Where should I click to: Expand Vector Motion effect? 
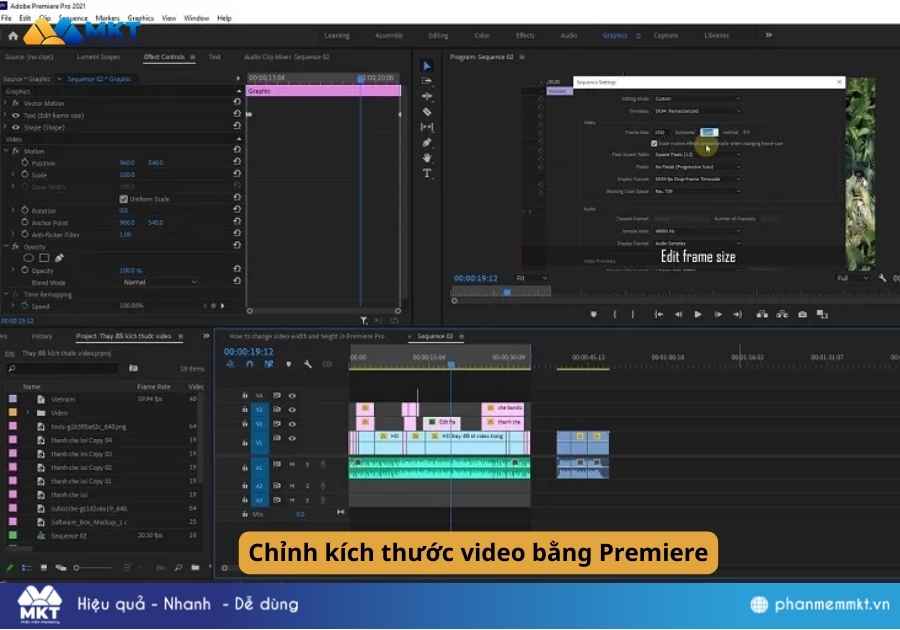(x=6, y=103)
